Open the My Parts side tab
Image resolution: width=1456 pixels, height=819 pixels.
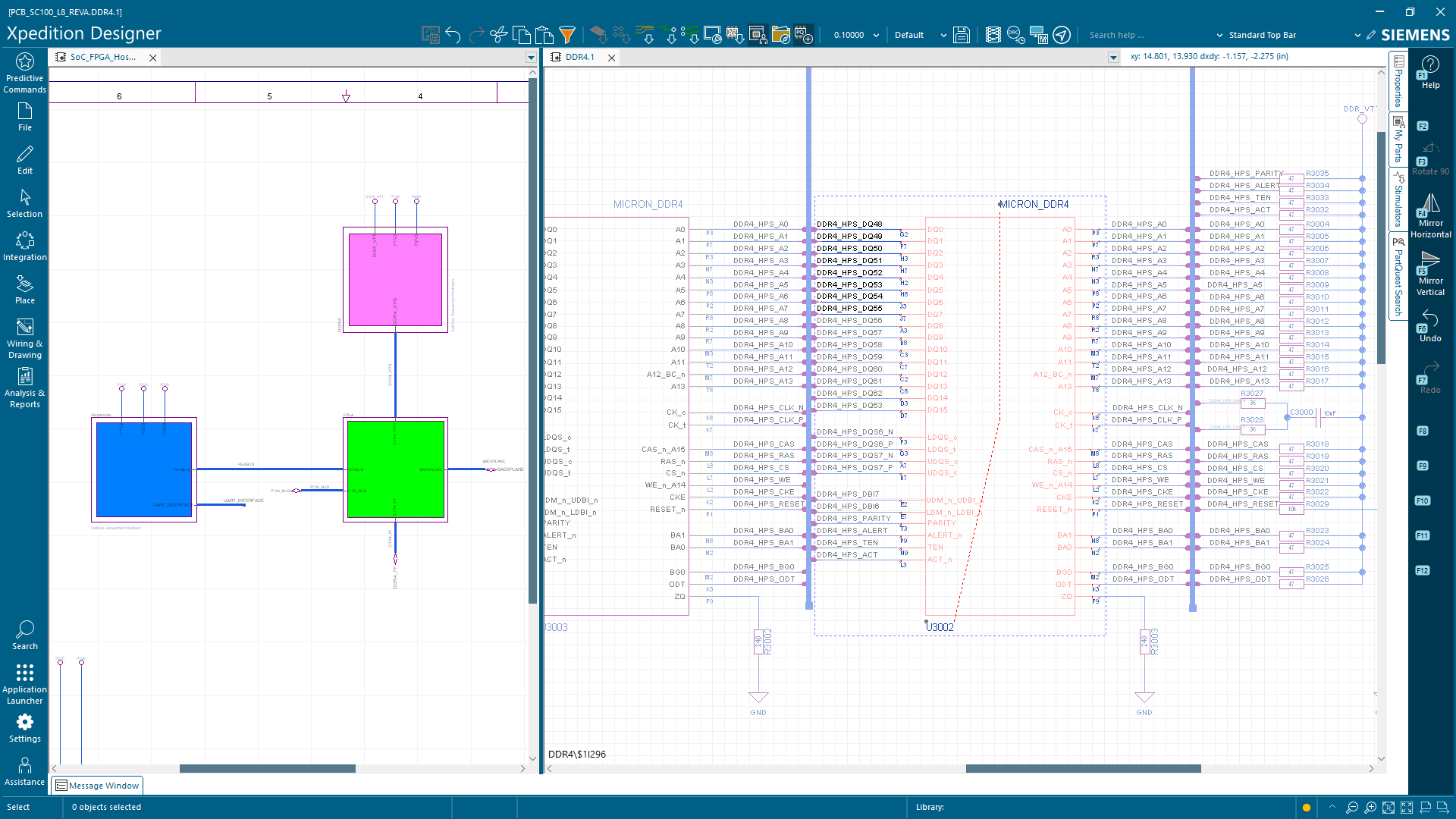[1398, 139]
